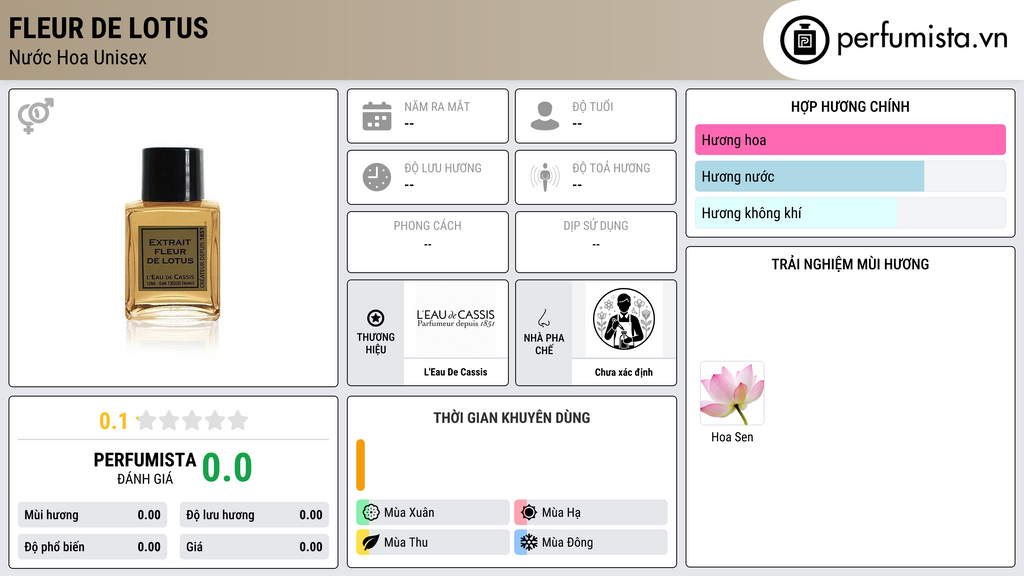Select the Mùa Đông season label
Viewport: 1024px width, 576px height.
(568, 542)
